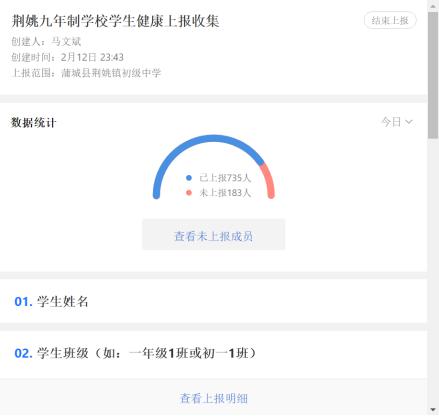Image resolution: width=439 pixels, height=416 pixels.
Task: Click 查看未上报成员 button
Action: tap(213, 235)
